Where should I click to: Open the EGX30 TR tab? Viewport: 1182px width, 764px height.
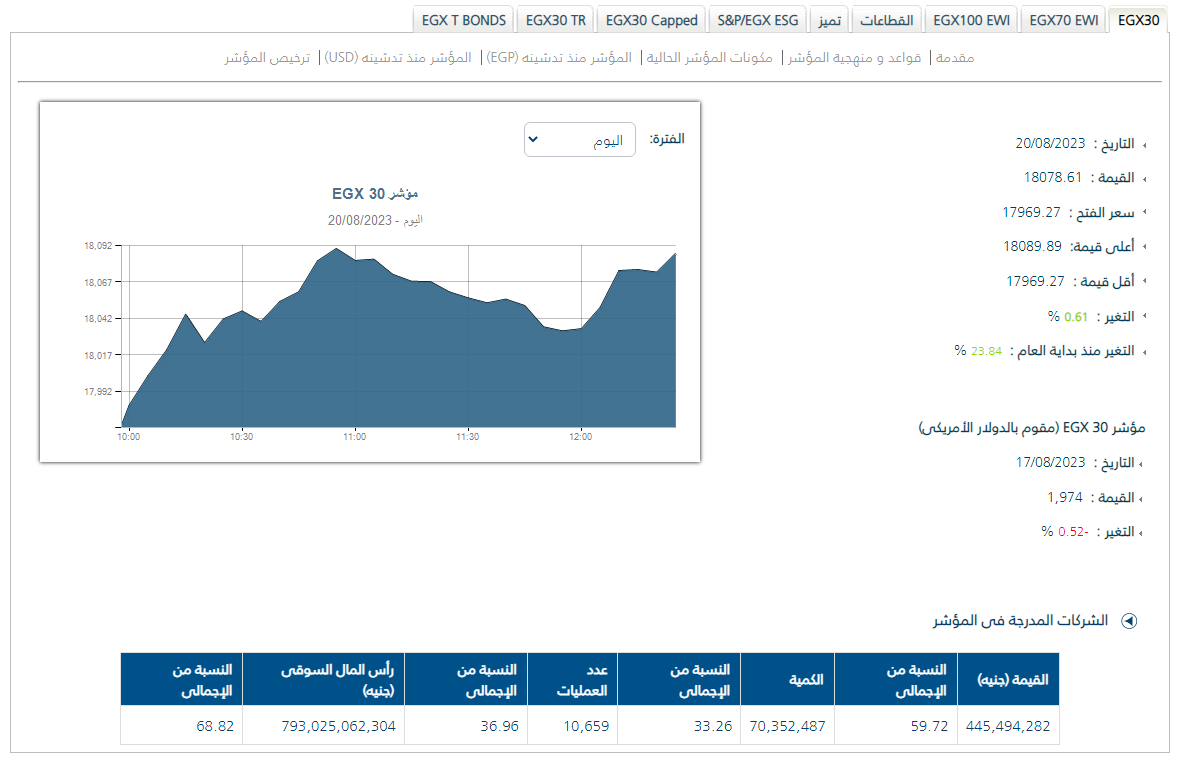pyautogui.click(x=555, y=20)
